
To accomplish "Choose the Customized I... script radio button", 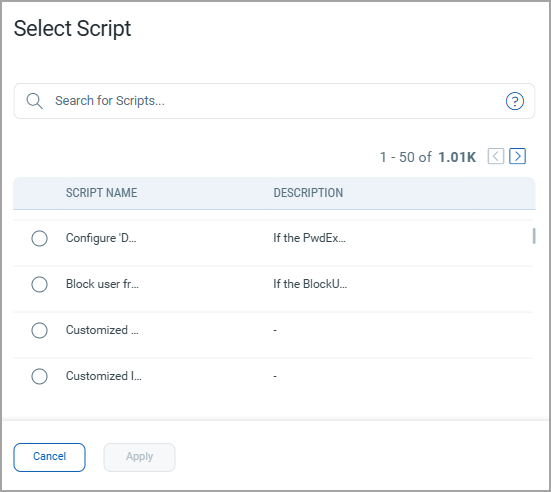I will pyautogui.click(x=39, y=376).
